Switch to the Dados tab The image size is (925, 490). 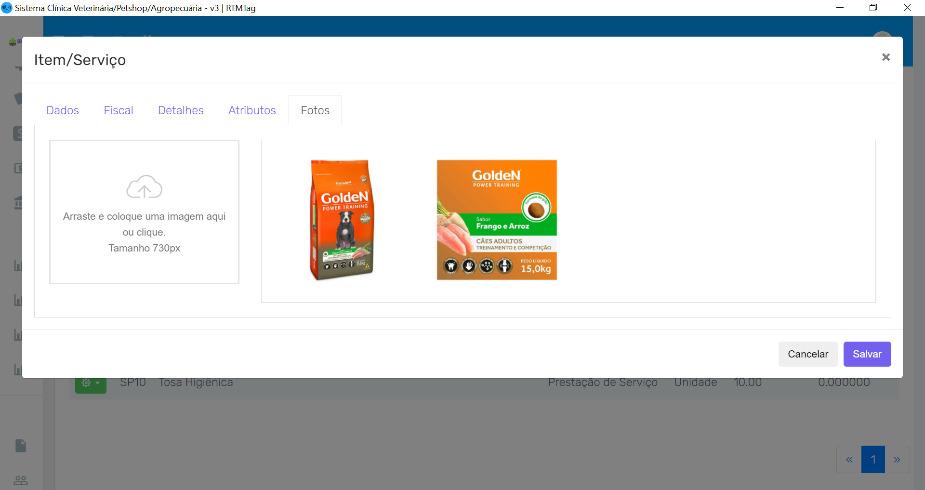62,110
